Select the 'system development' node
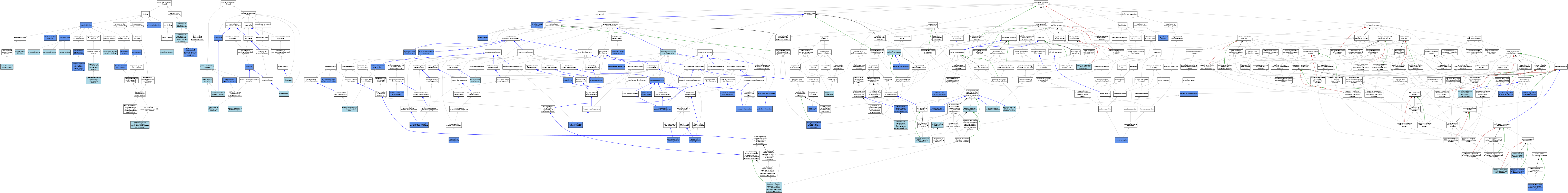The image size is (1568, 193). click(x=525, y=52)
